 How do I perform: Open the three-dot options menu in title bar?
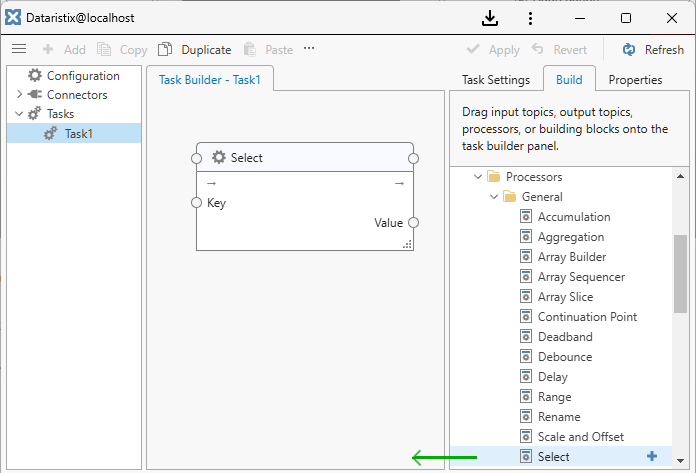[x=529, y=18]
